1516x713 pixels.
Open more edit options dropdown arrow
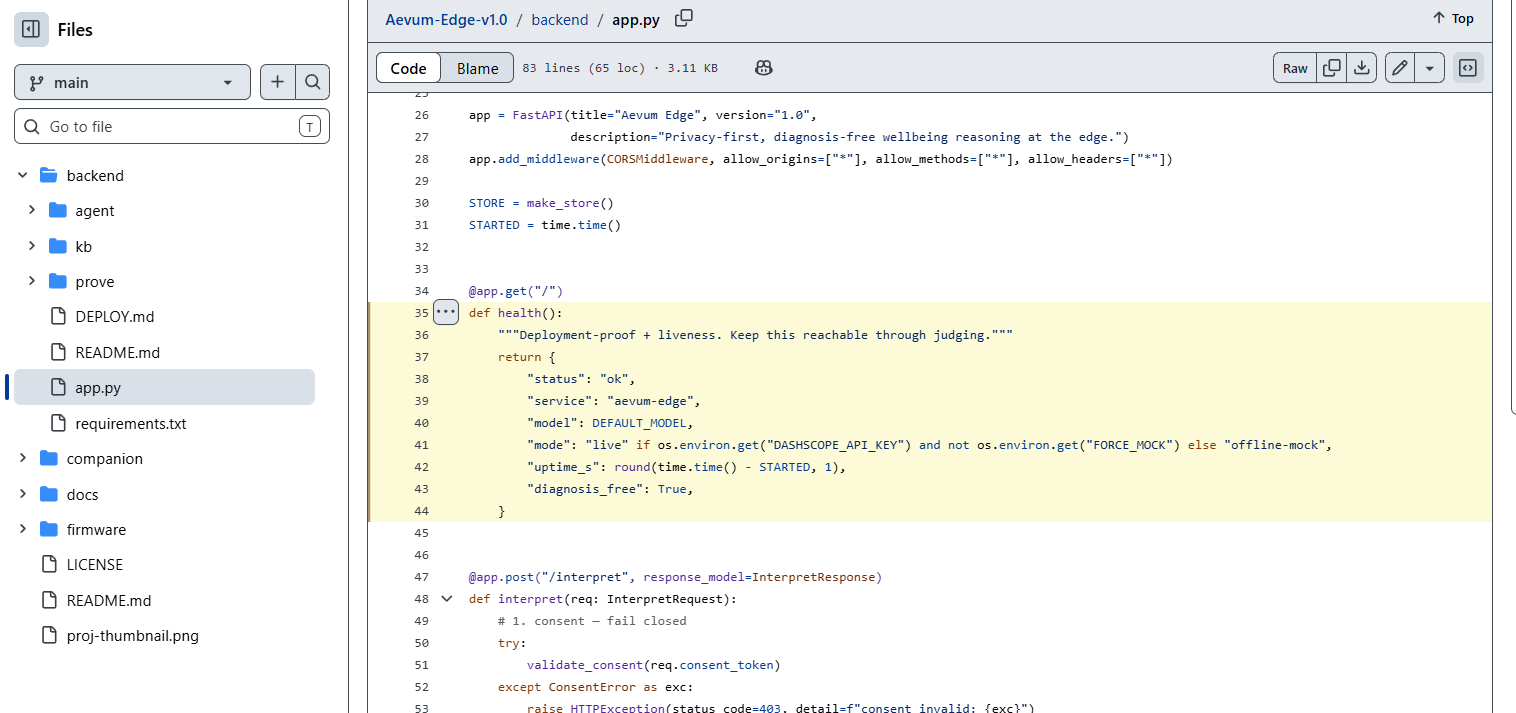(1430, 68)
